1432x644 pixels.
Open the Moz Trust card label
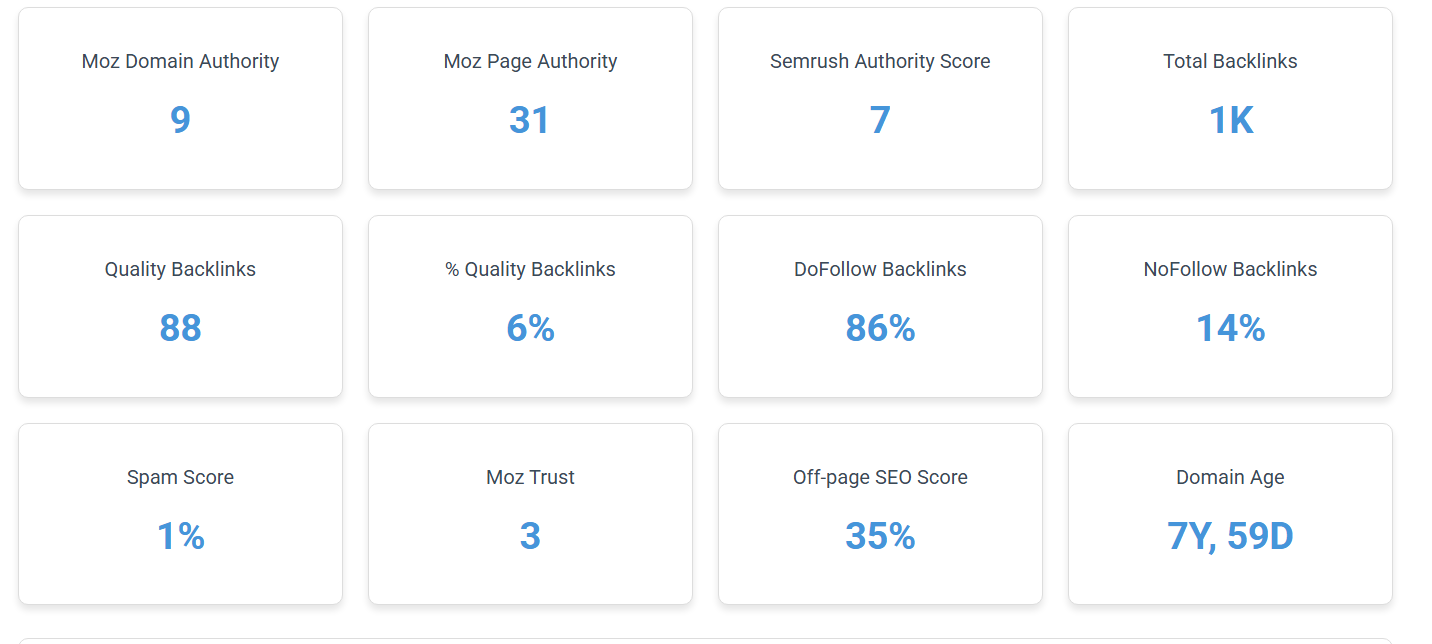(x=530, y=477)
